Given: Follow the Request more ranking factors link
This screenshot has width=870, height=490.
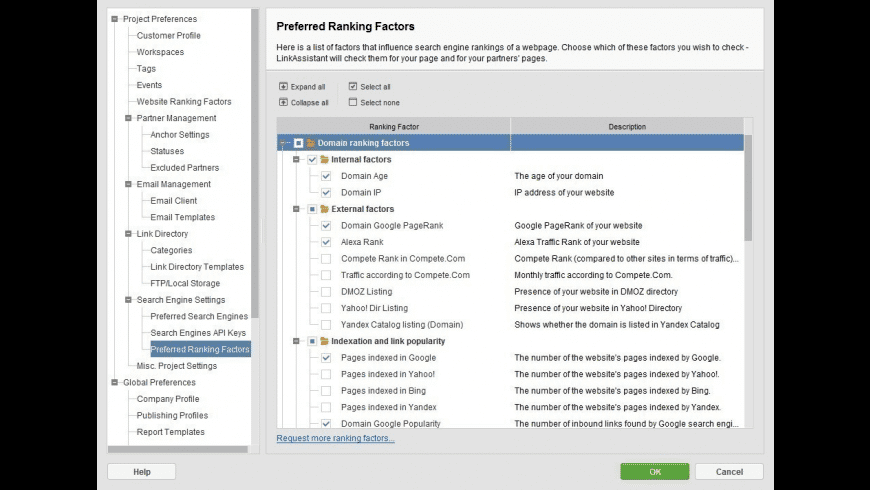Looking at the screenshot, I should coord(335,439).
